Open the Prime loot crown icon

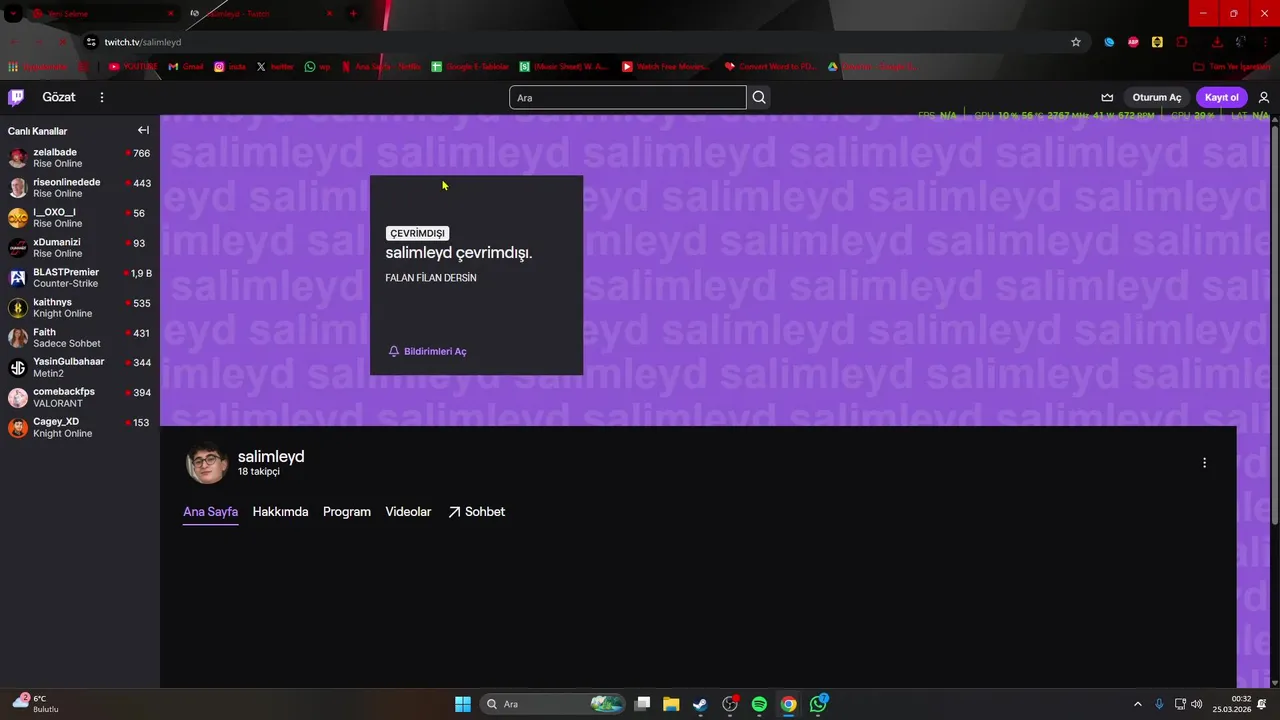pyautogui.click(x=1107, y=97)
